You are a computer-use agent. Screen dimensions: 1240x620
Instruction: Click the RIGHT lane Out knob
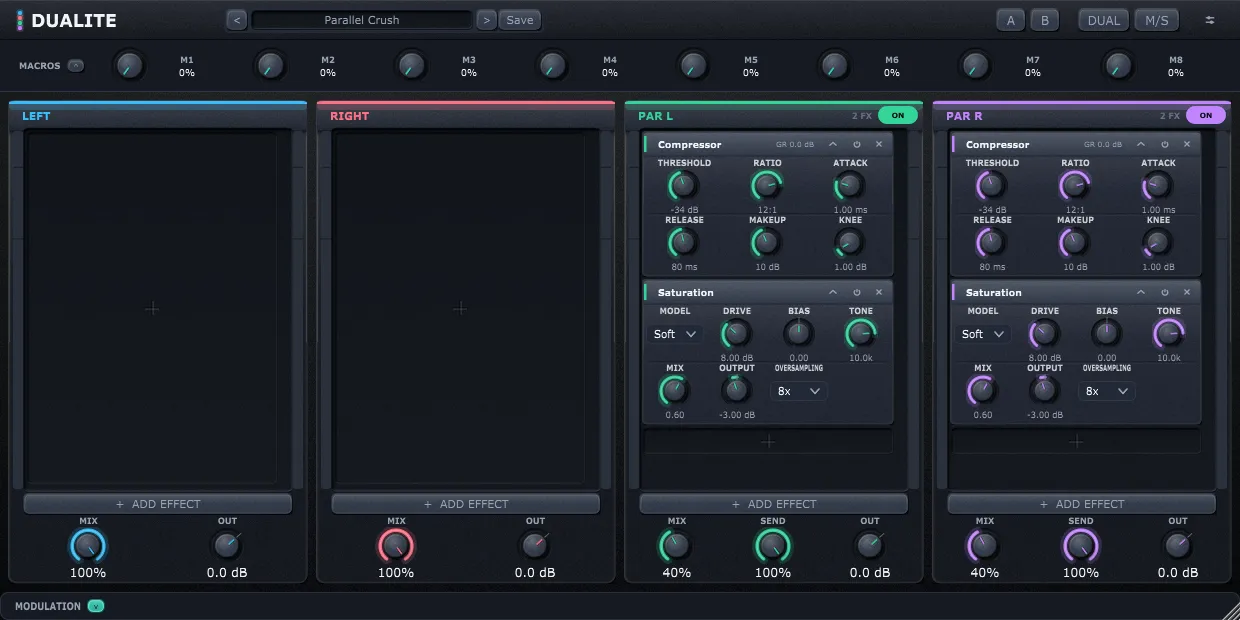coord(536,545)
